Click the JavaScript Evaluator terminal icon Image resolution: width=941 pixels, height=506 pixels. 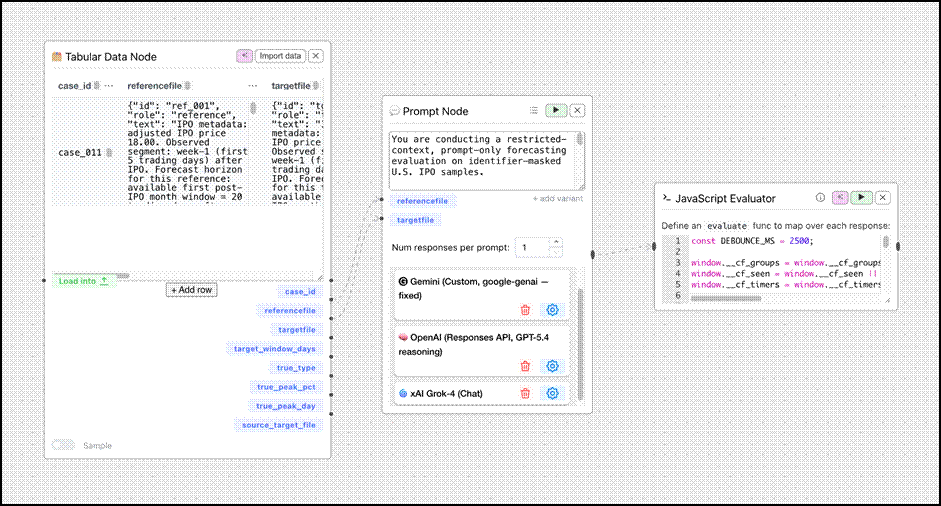(x=667, y=197)
